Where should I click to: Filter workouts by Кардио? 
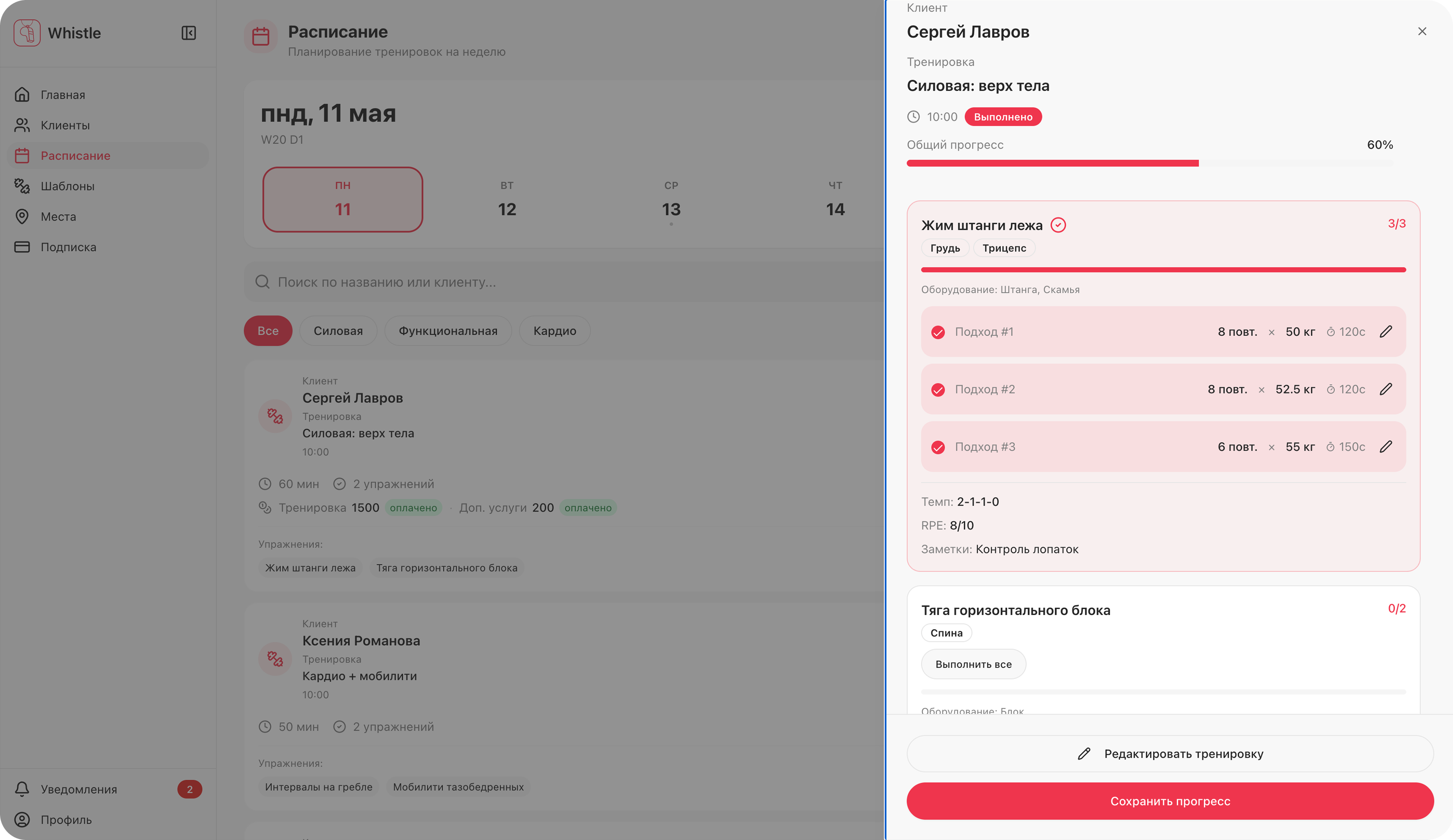tap(555, 331)
